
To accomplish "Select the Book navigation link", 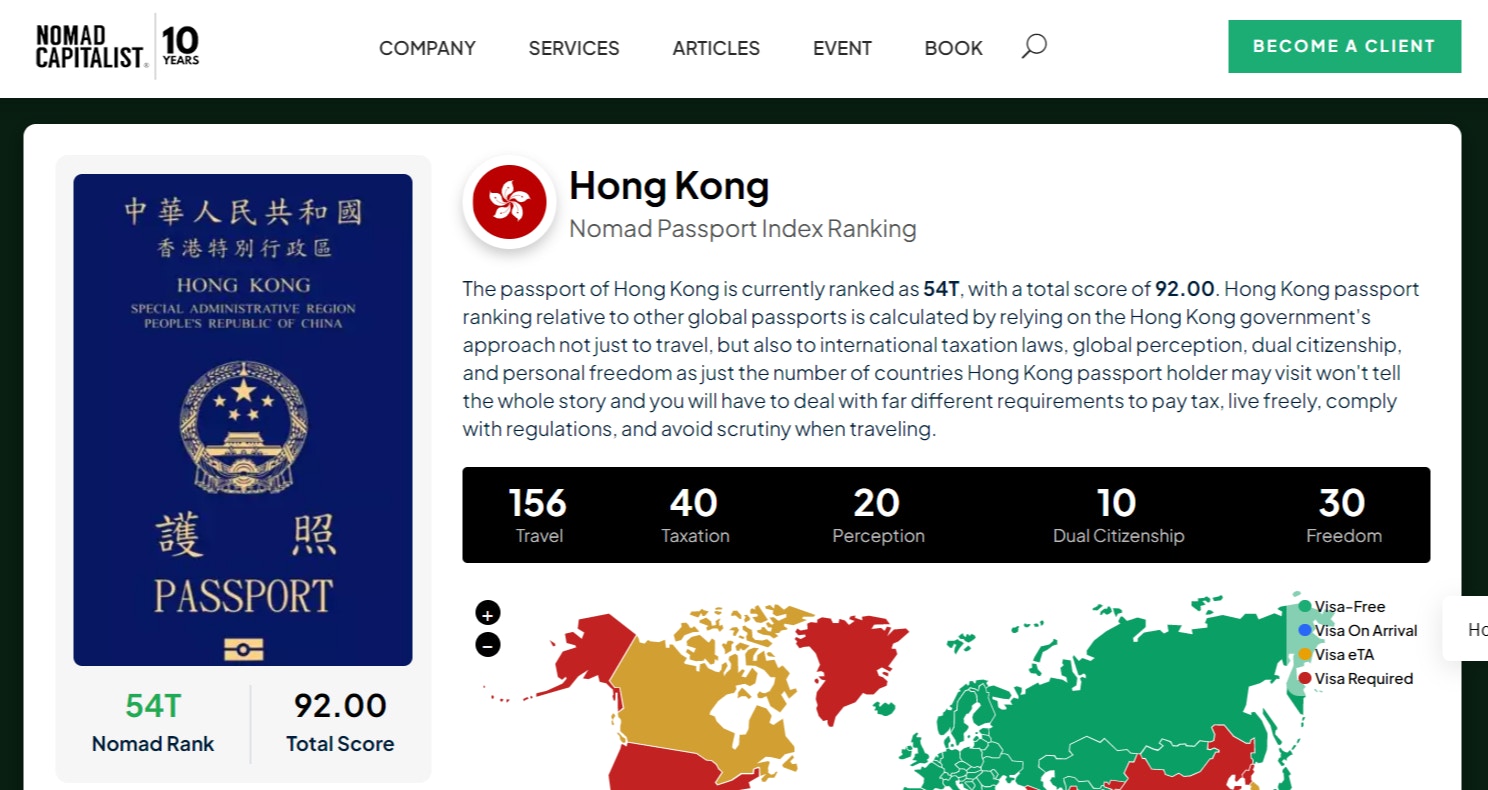I will tap(953, 48).
